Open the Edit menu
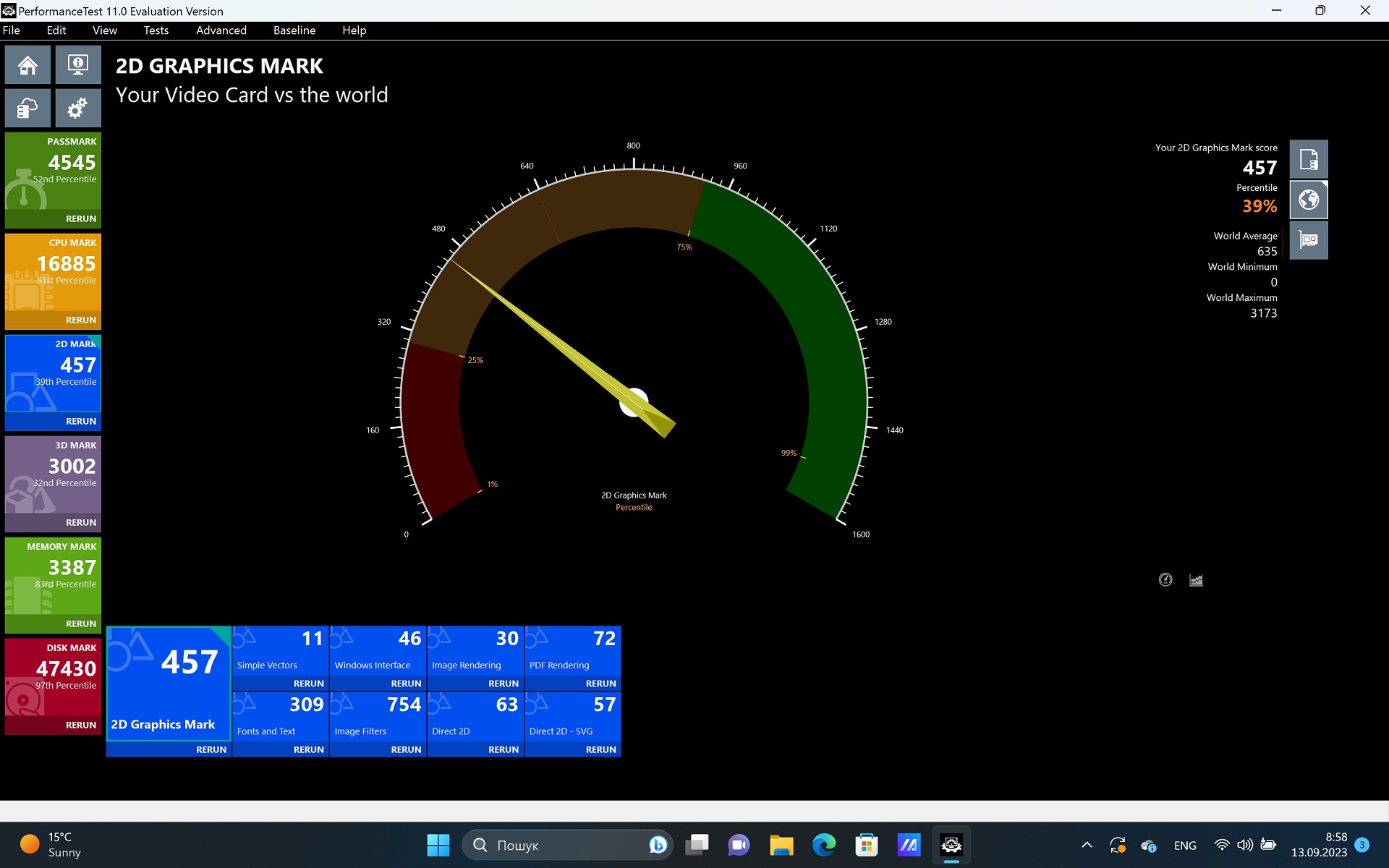The image size is (1389, 868). click(x=56, y=30)
